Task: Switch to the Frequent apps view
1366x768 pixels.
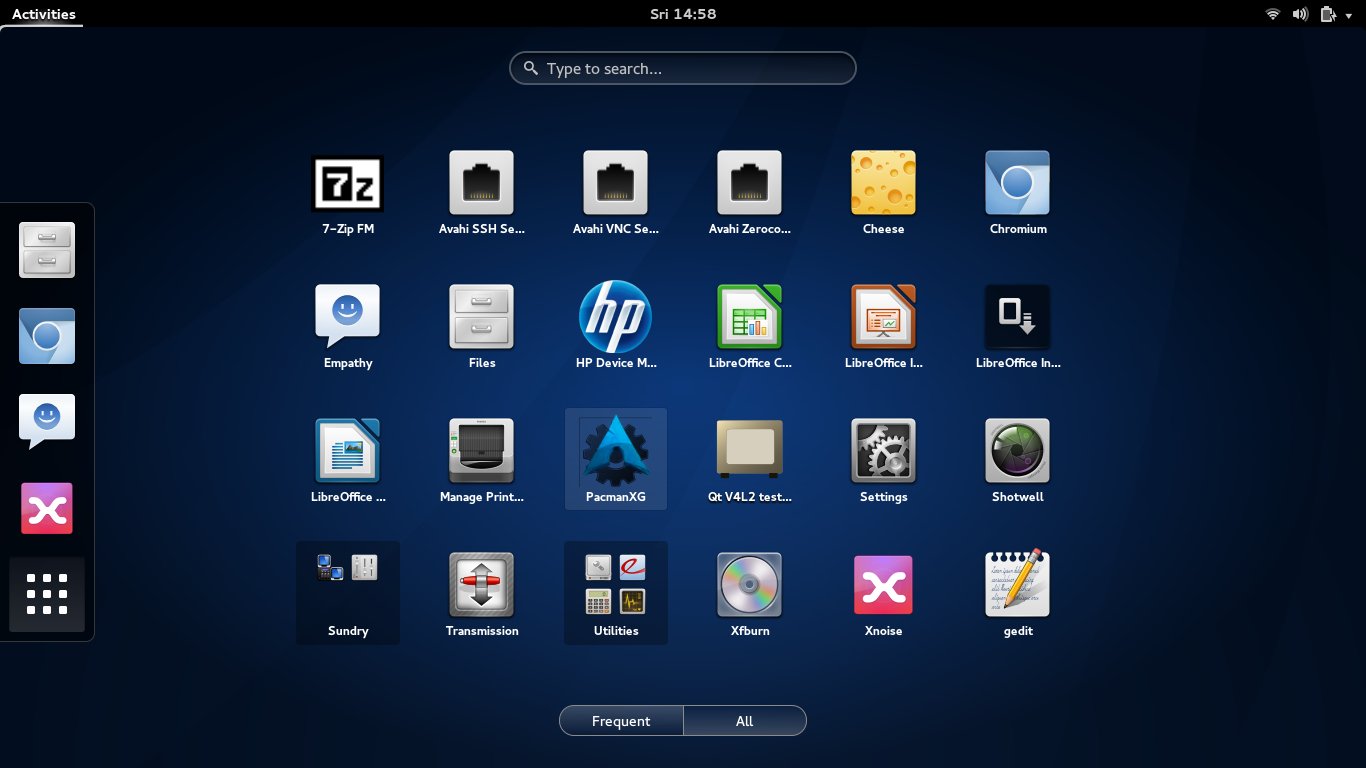Action: point(621,721)
